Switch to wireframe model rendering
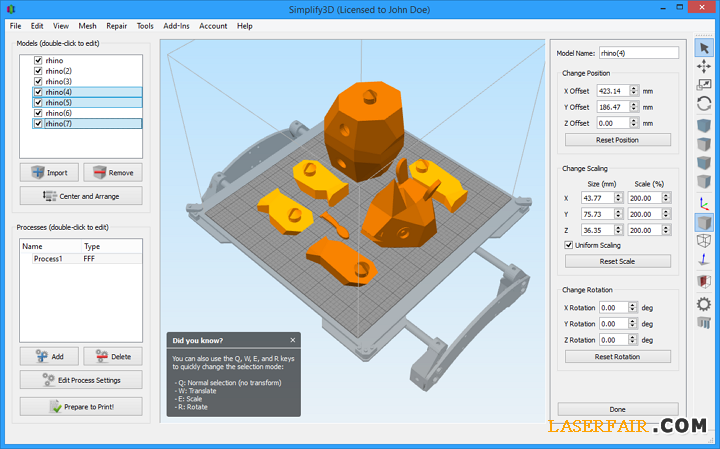 pyautogui.click(x=703, y=241)
